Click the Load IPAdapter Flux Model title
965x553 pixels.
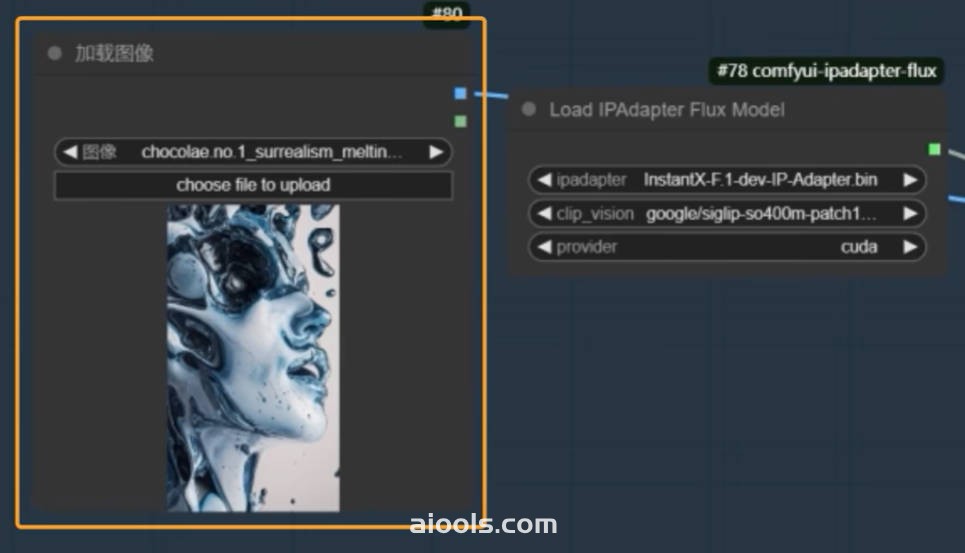(667, 110)
